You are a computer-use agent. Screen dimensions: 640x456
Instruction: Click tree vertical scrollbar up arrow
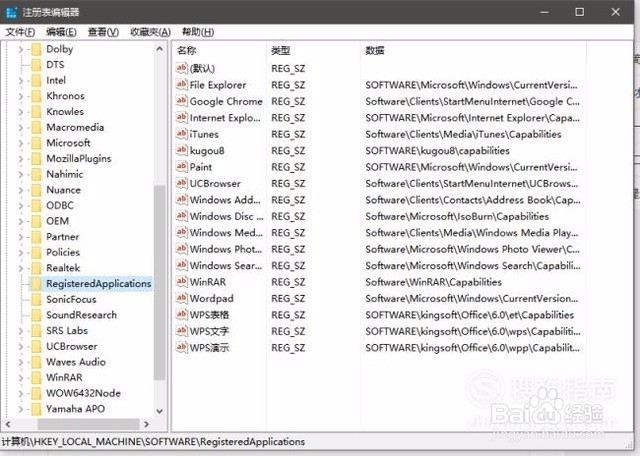(160, 49)
